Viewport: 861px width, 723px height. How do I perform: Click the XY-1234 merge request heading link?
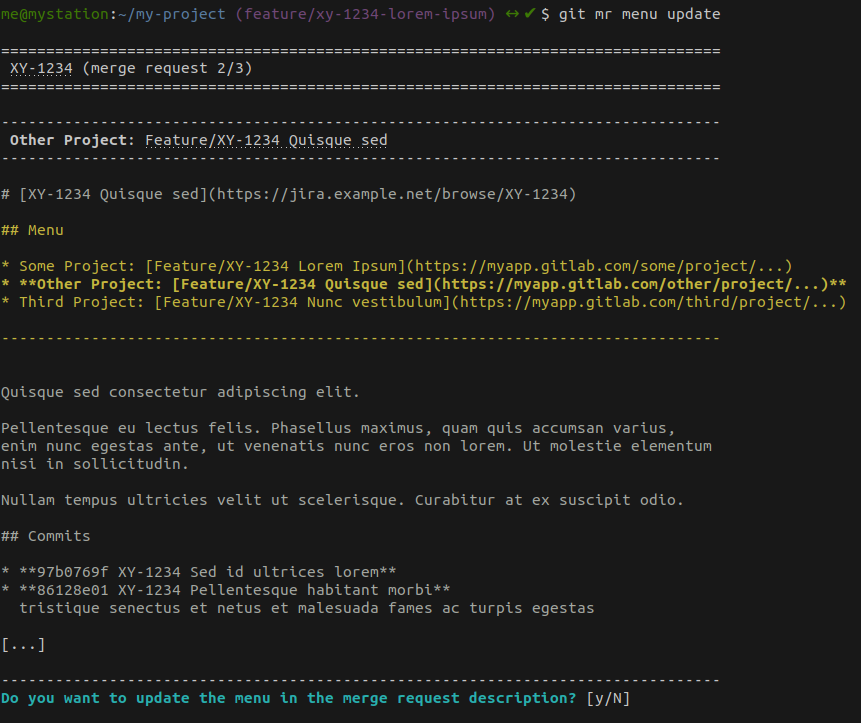[41, 69]
